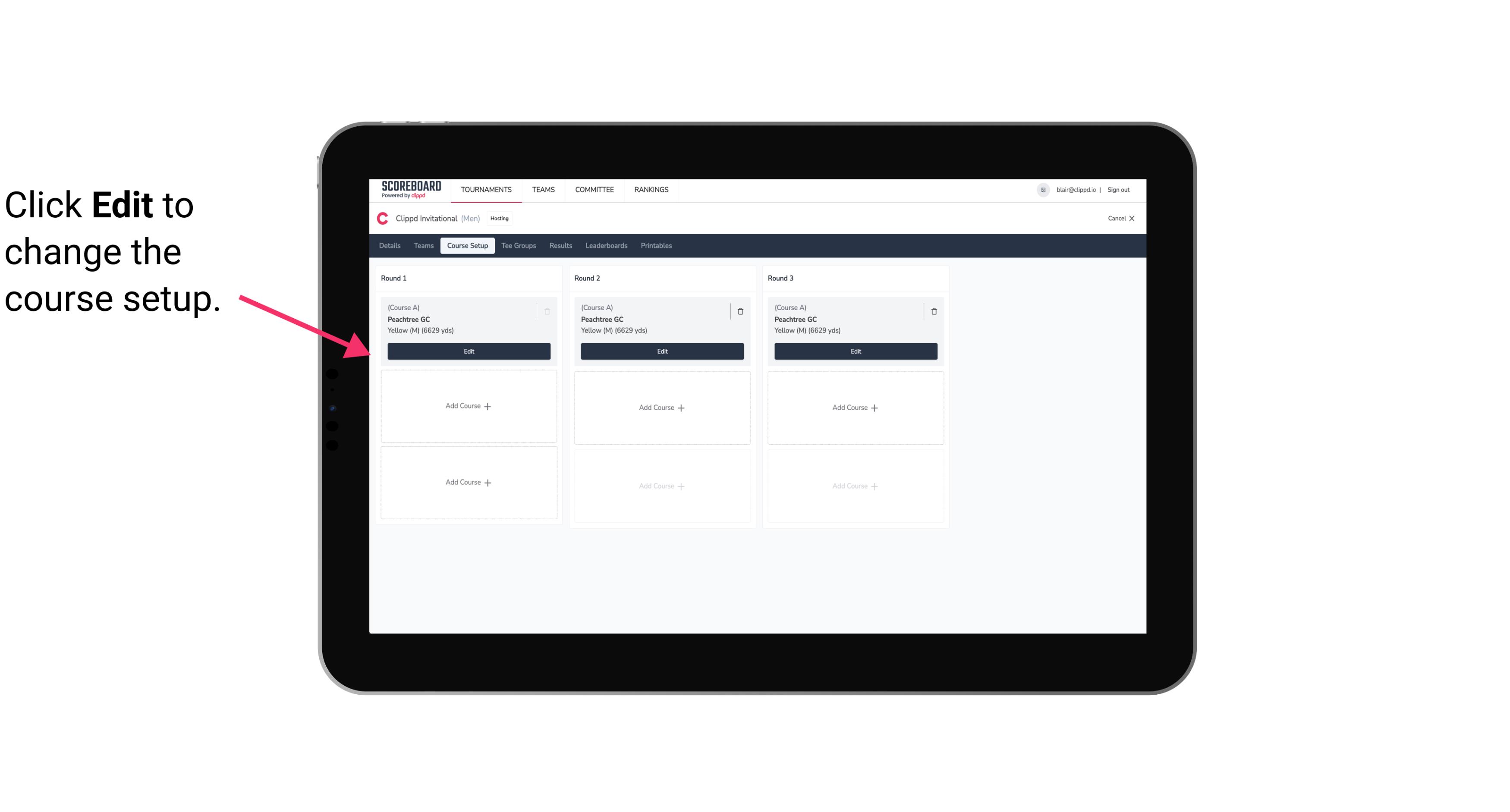This screenshot has width=1510, height=812.
Task: Click the Leaderboards tab
Action: click(606, 246)
